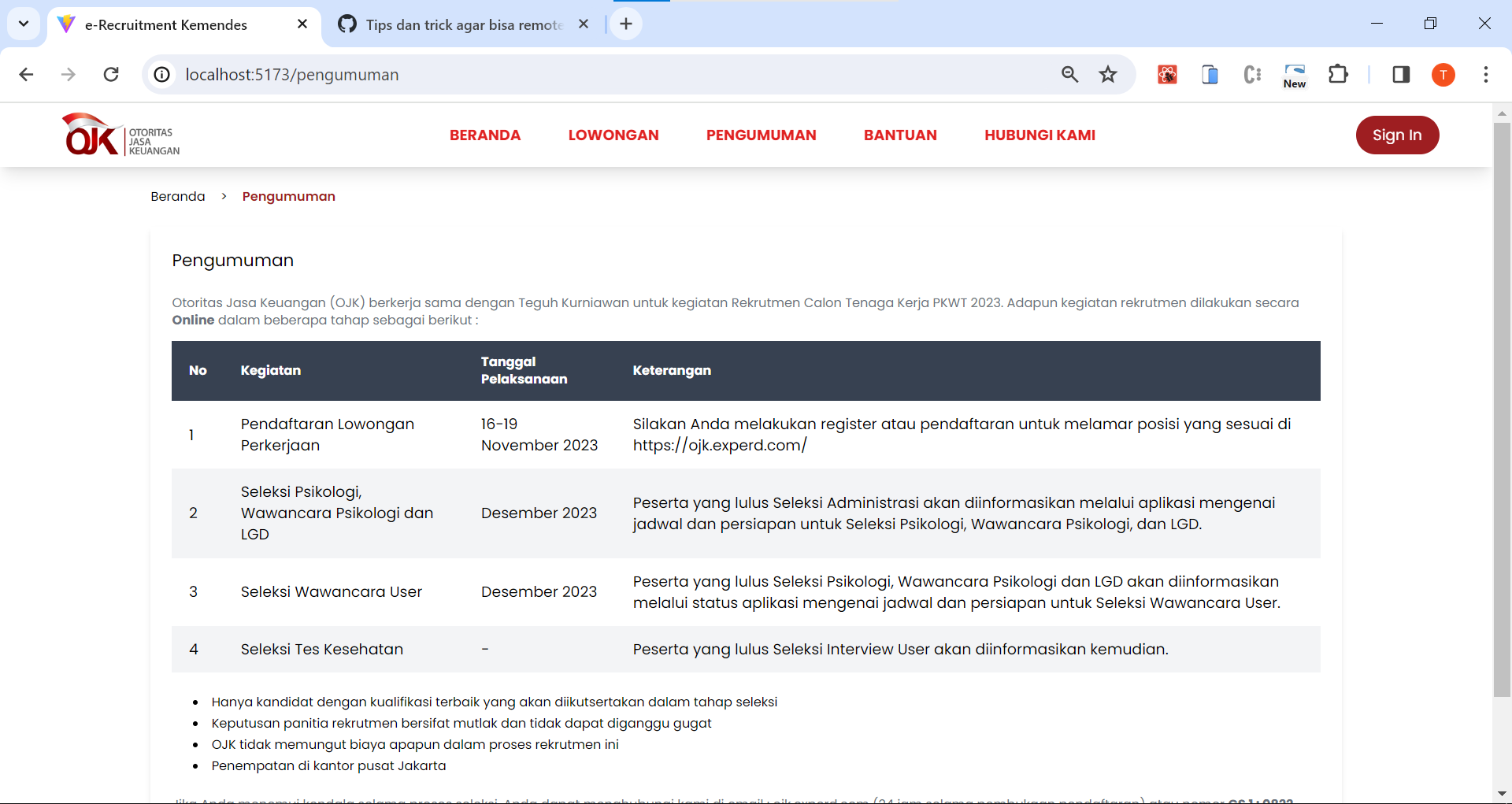Click the Pengumuman breadcrumb item

[289, 196]
